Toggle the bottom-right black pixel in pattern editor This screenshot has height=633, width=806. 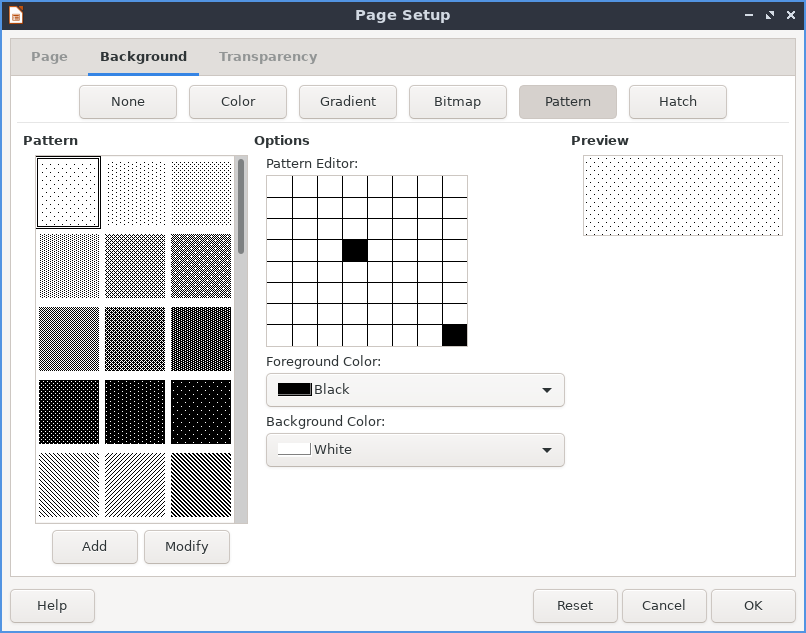[x=454, y=335]
